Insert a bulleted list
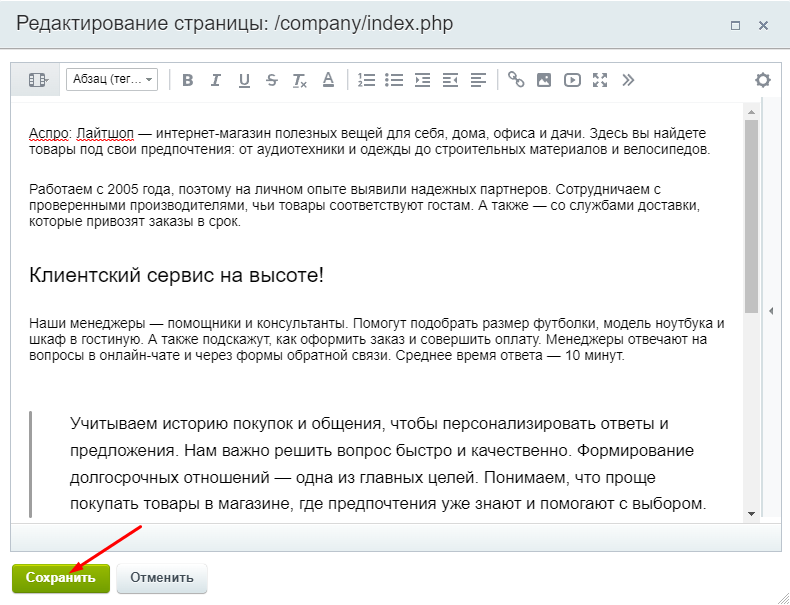 coord(394,80)
